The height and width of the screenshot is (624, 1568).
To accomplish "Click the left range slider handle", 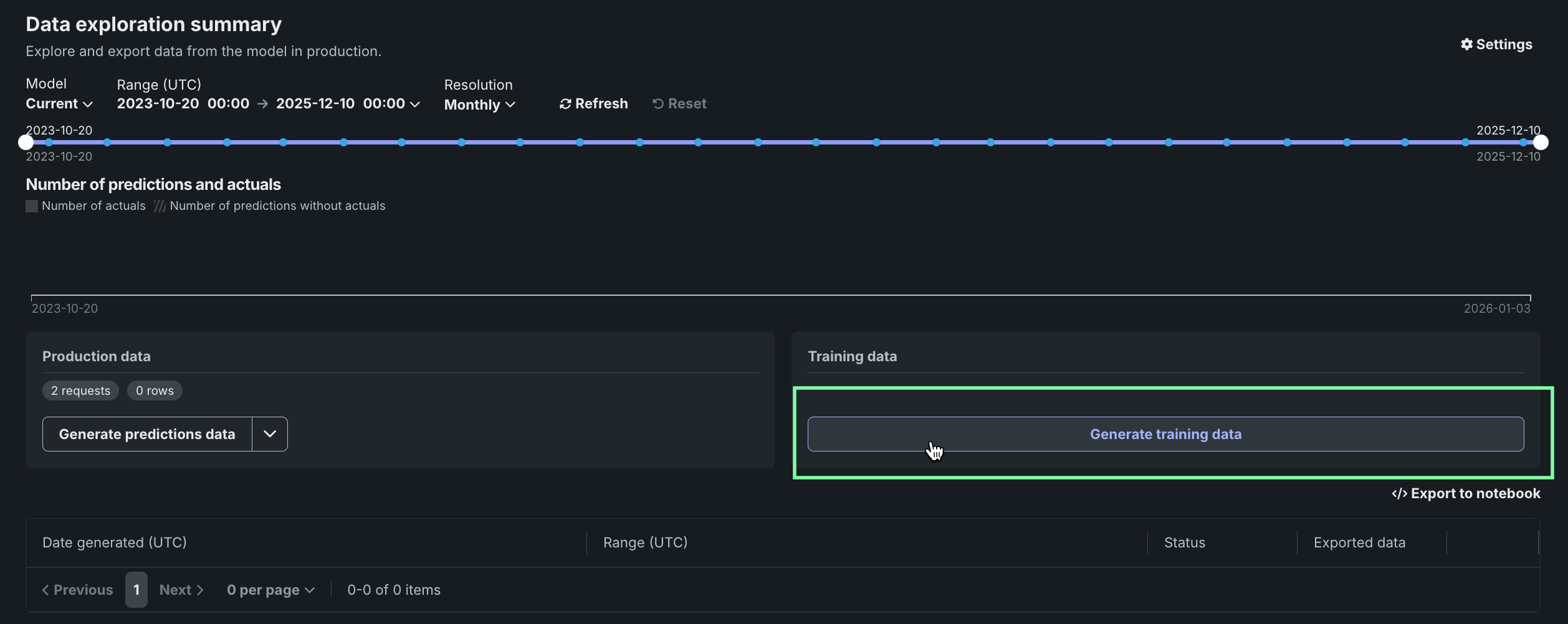I will tap(26, 143).
